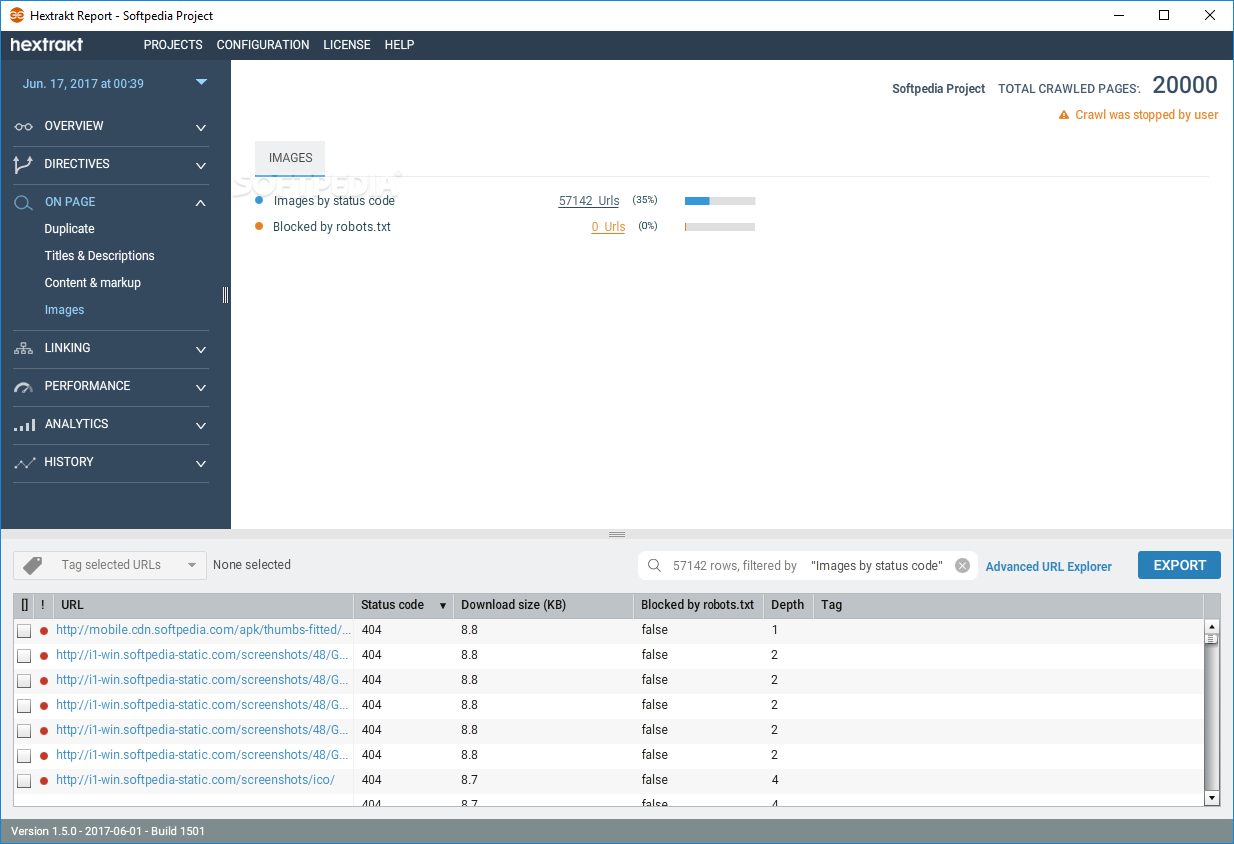Open Content & markup report
The image size is (1234, 844).
coord(92,283)
